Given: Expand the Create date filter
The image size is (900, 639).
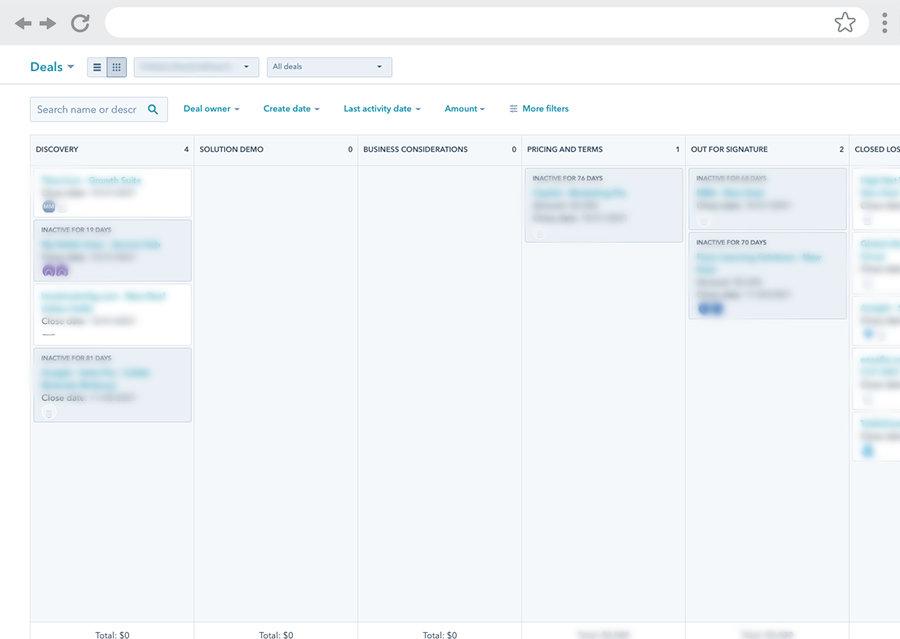Looking at the screenshot, I should click(x=291, y=109).
